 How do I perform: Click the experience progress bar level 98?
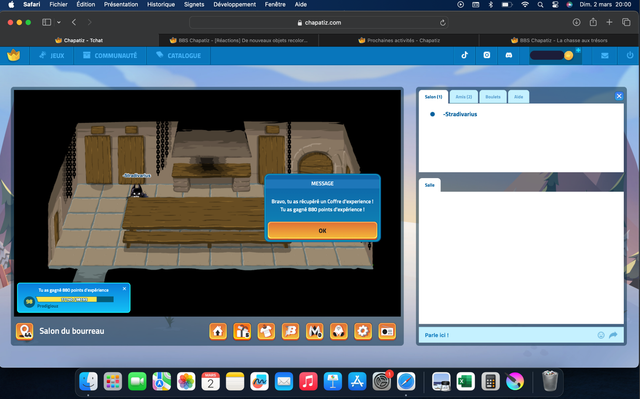[x=75, y=299]
